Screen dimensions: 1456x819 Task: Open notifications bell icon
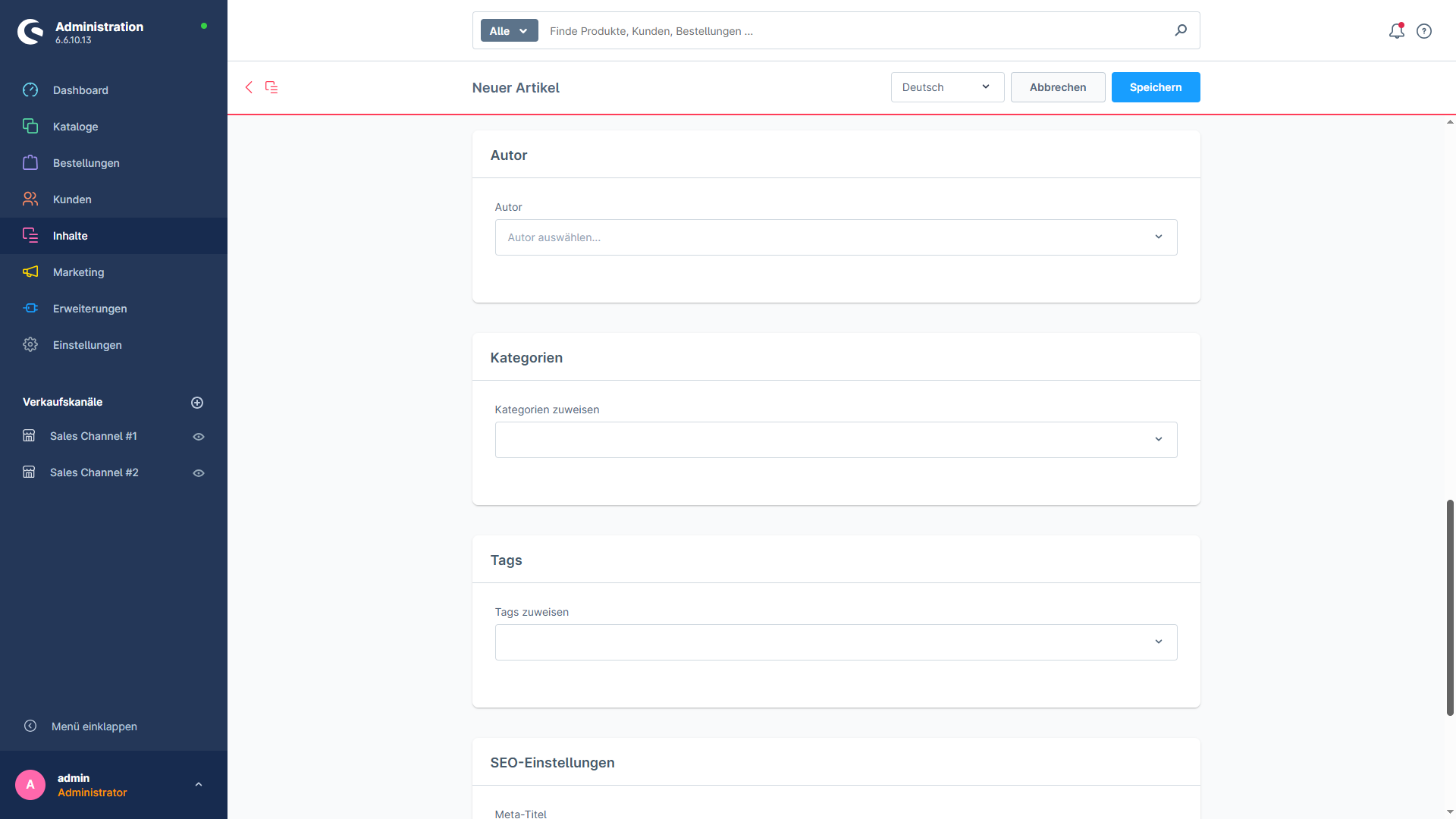[x=1397, y=31]
